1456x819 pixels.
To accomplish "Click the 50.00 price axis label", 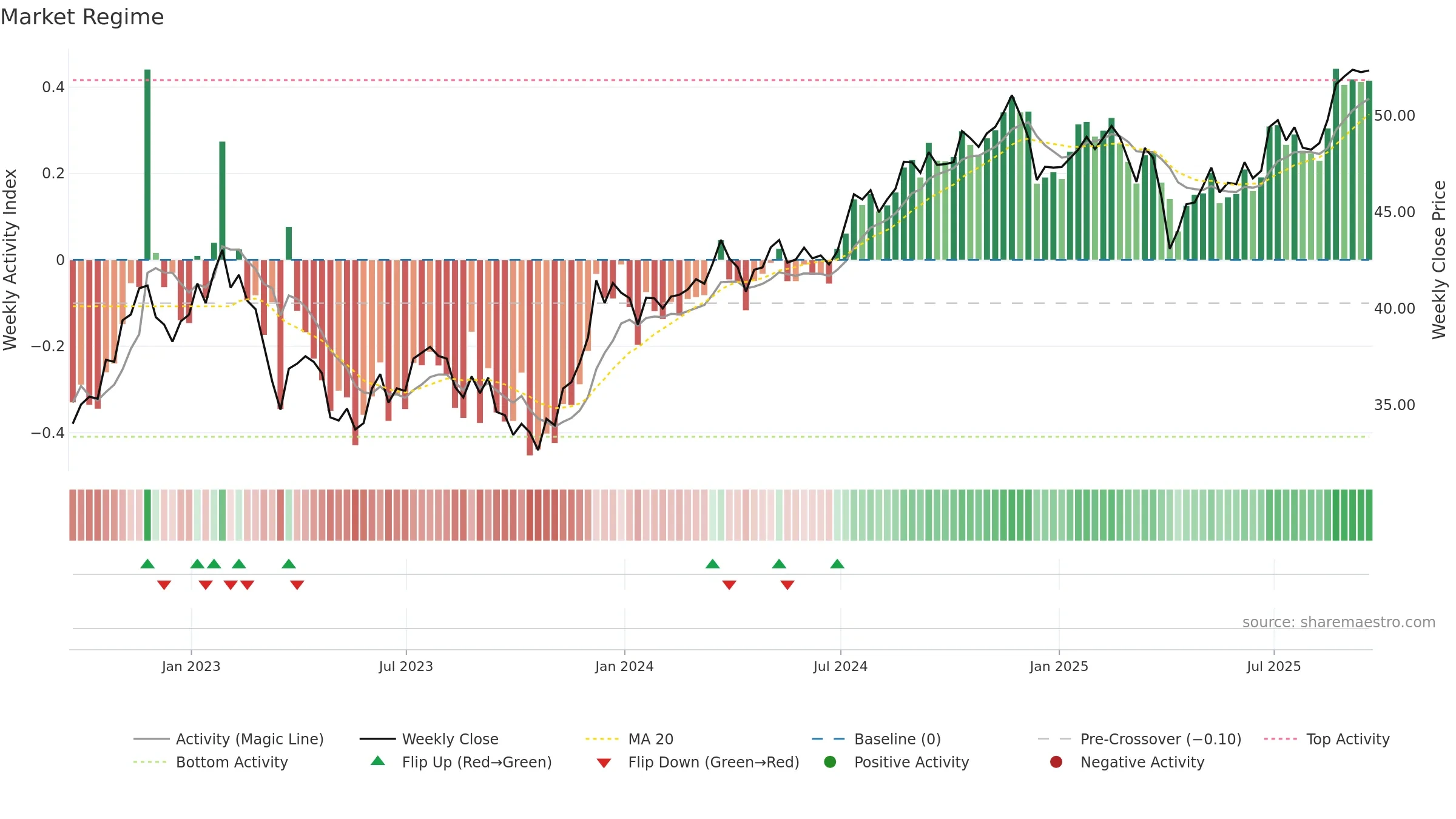I will pyautogui.click(x=1395, y=116).
